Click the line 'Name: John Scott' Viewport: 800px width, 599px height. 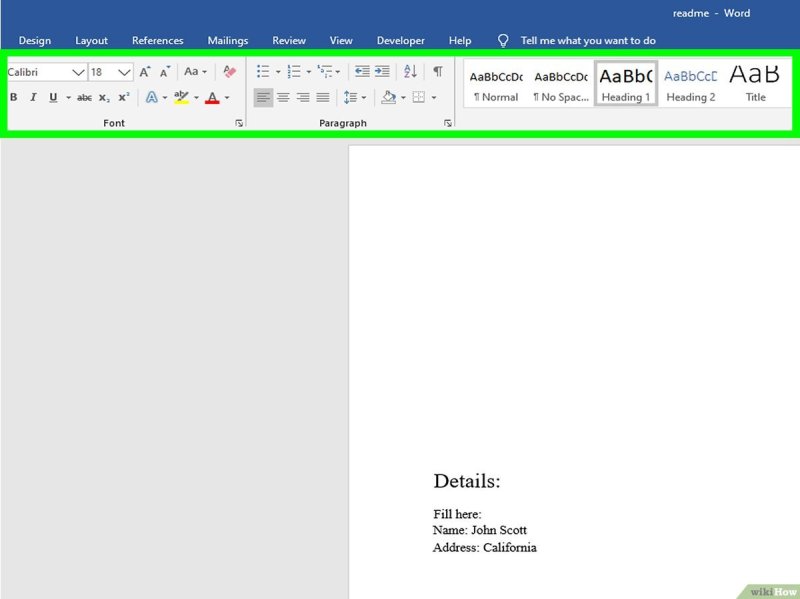click(x=480, y=530)
